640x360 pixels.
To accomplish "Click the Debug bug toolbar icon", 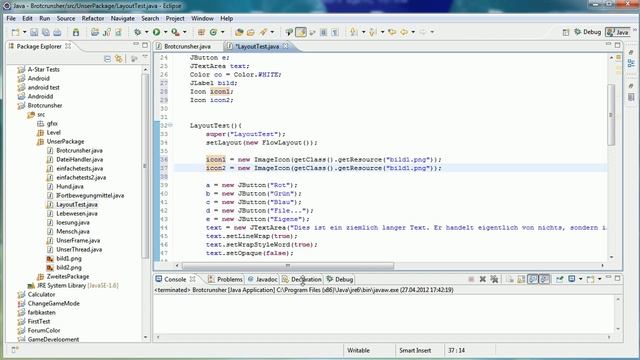I will [x=138, y=32].
